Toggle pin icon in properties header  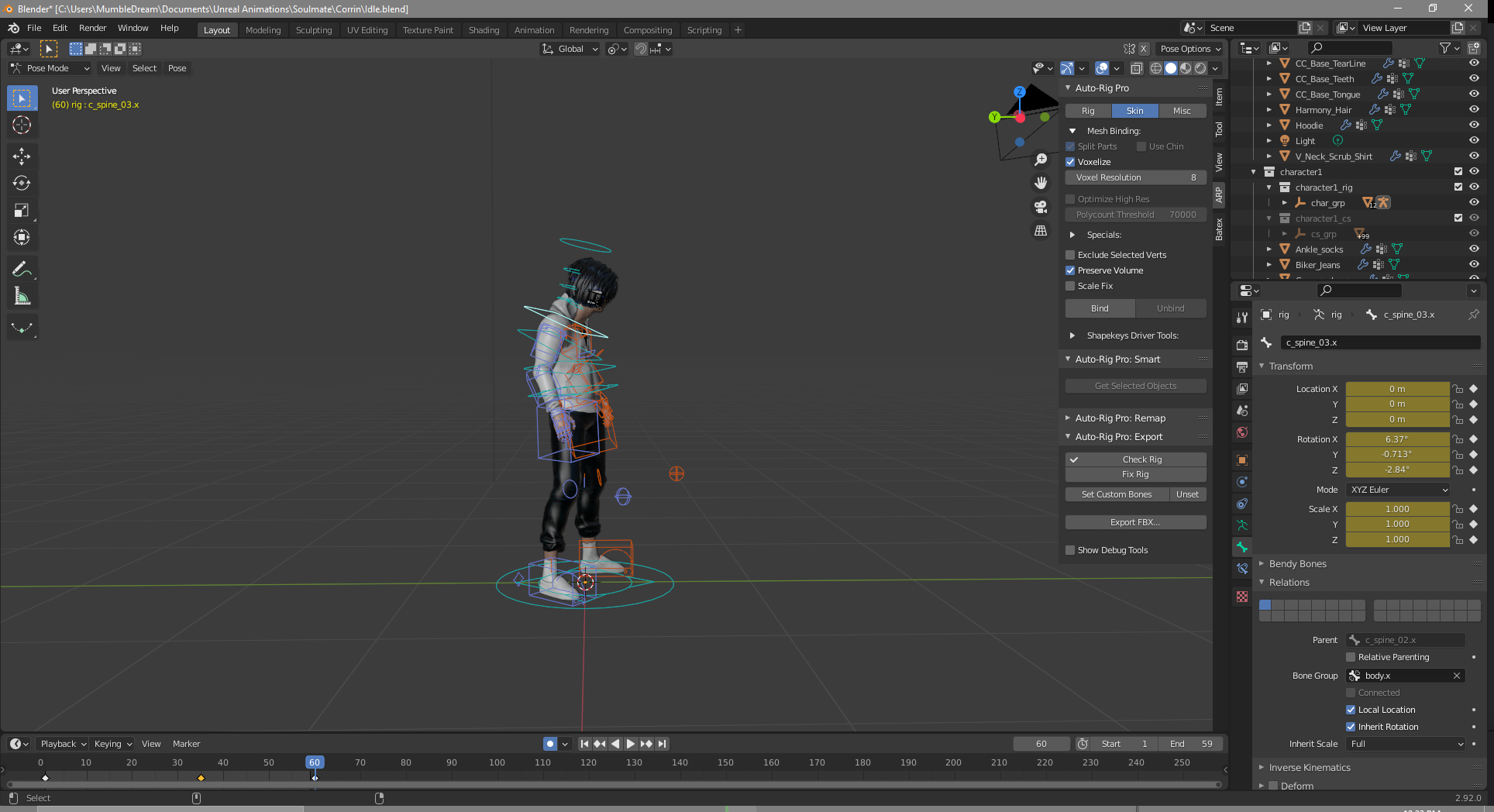pyautogui.click(x=1473, y=315)
